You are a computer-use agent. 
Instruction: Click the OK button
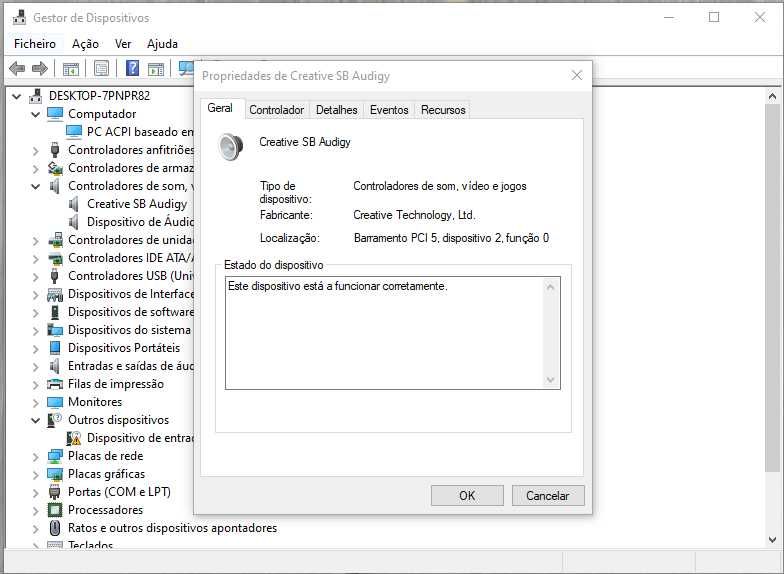click(467, 496)
